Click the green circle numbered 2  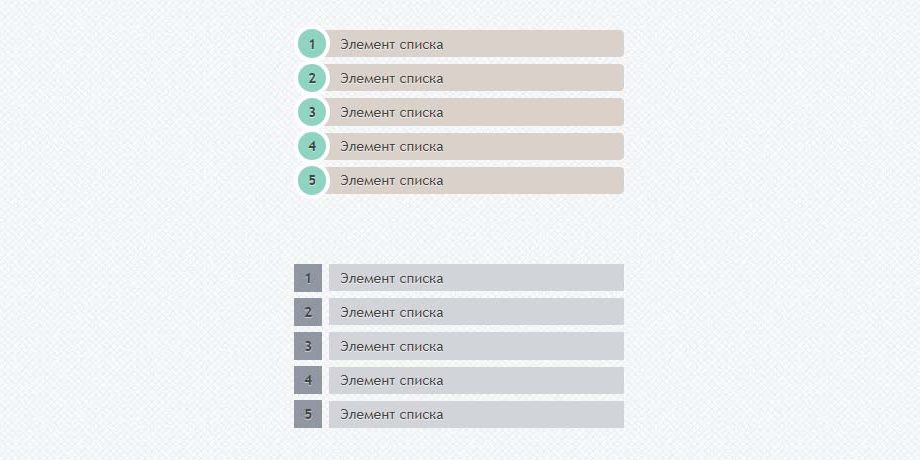click(x=312, y=78)
